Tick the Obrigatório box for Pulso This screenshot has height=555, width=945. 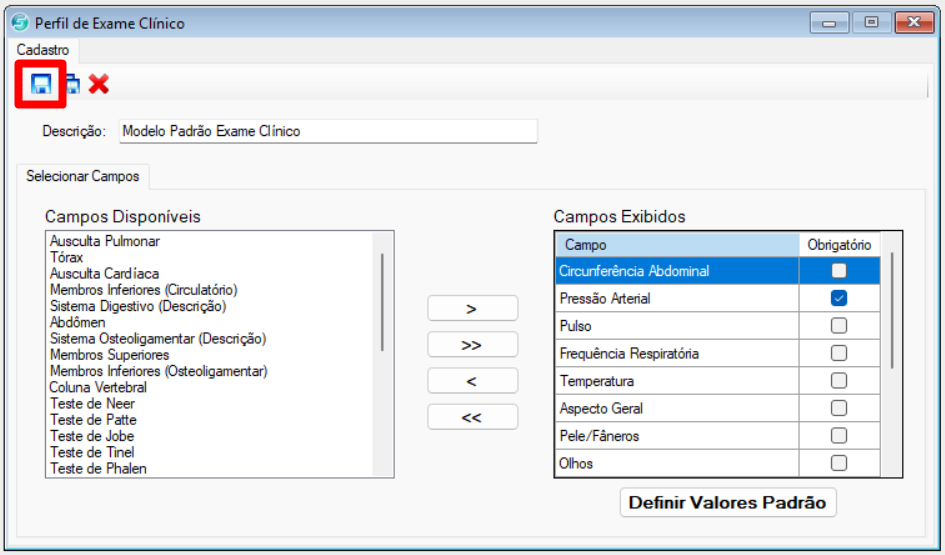(838, 325)
